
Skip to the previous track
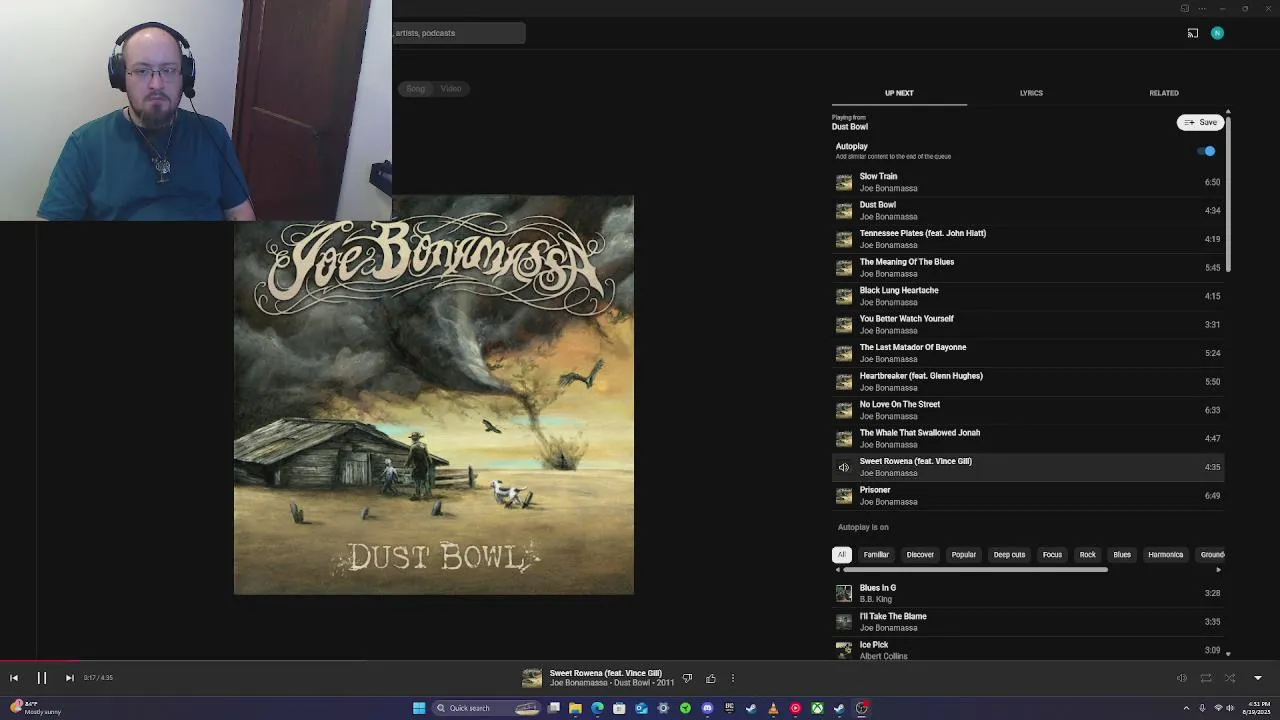click(14, 678)
